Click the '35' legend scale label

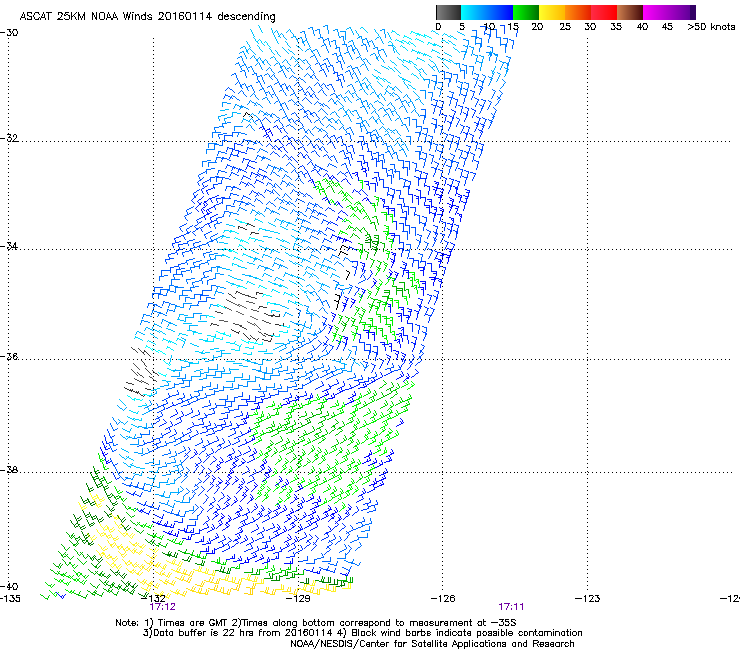616,27
